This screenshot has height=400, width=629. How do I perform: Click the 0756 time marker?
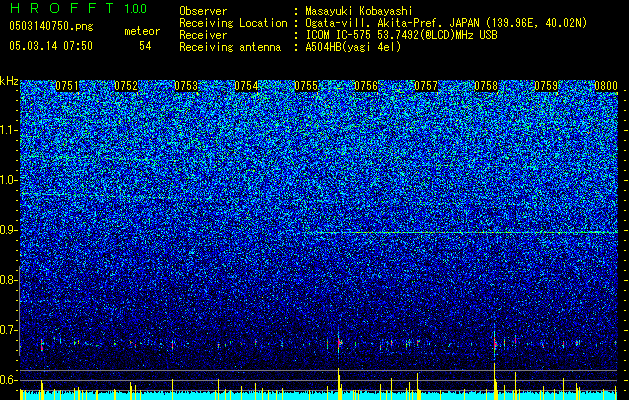point(366,86)
